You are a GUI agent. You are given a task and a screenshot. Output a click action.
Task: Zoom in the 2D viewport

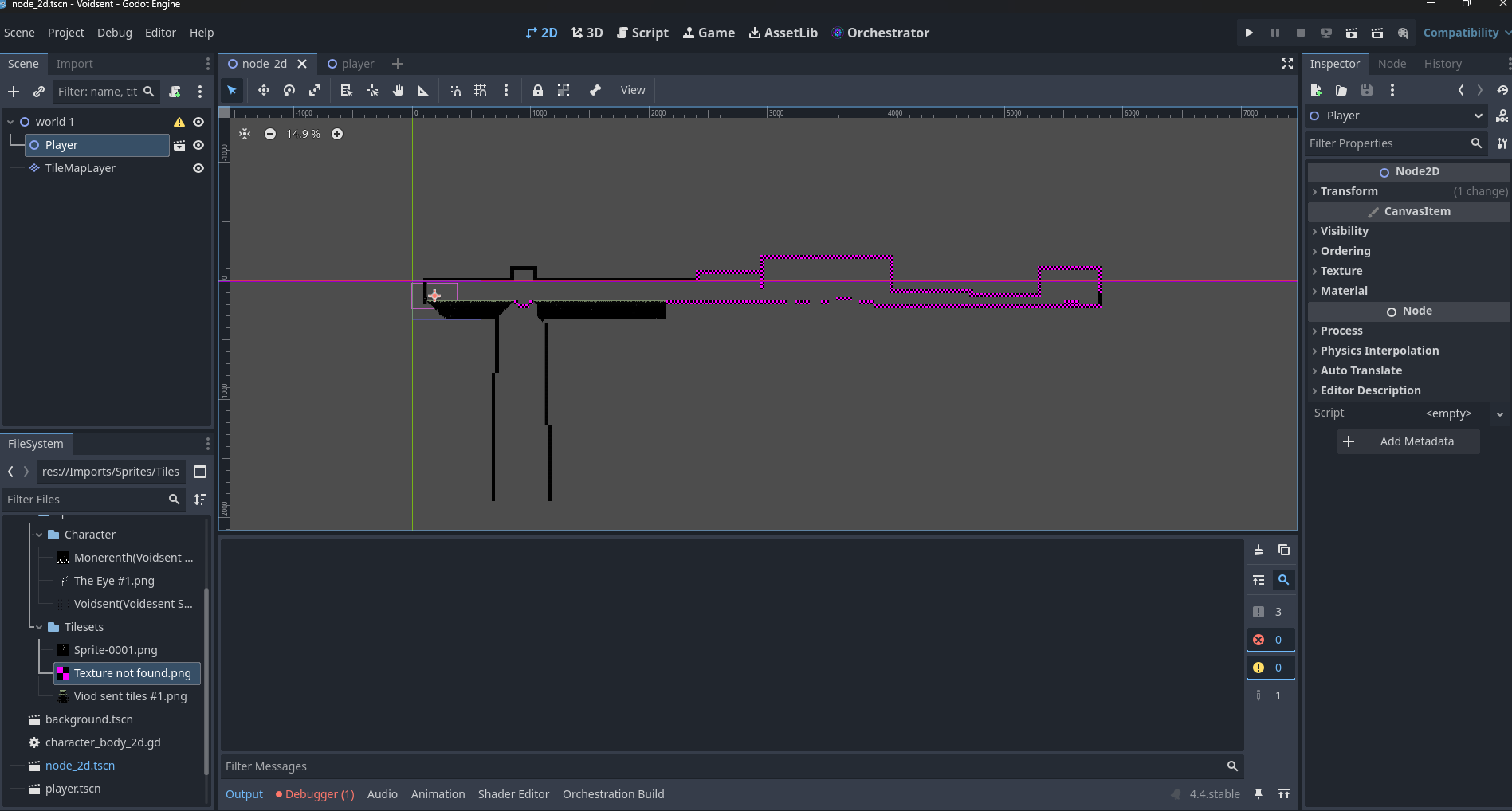337,134
